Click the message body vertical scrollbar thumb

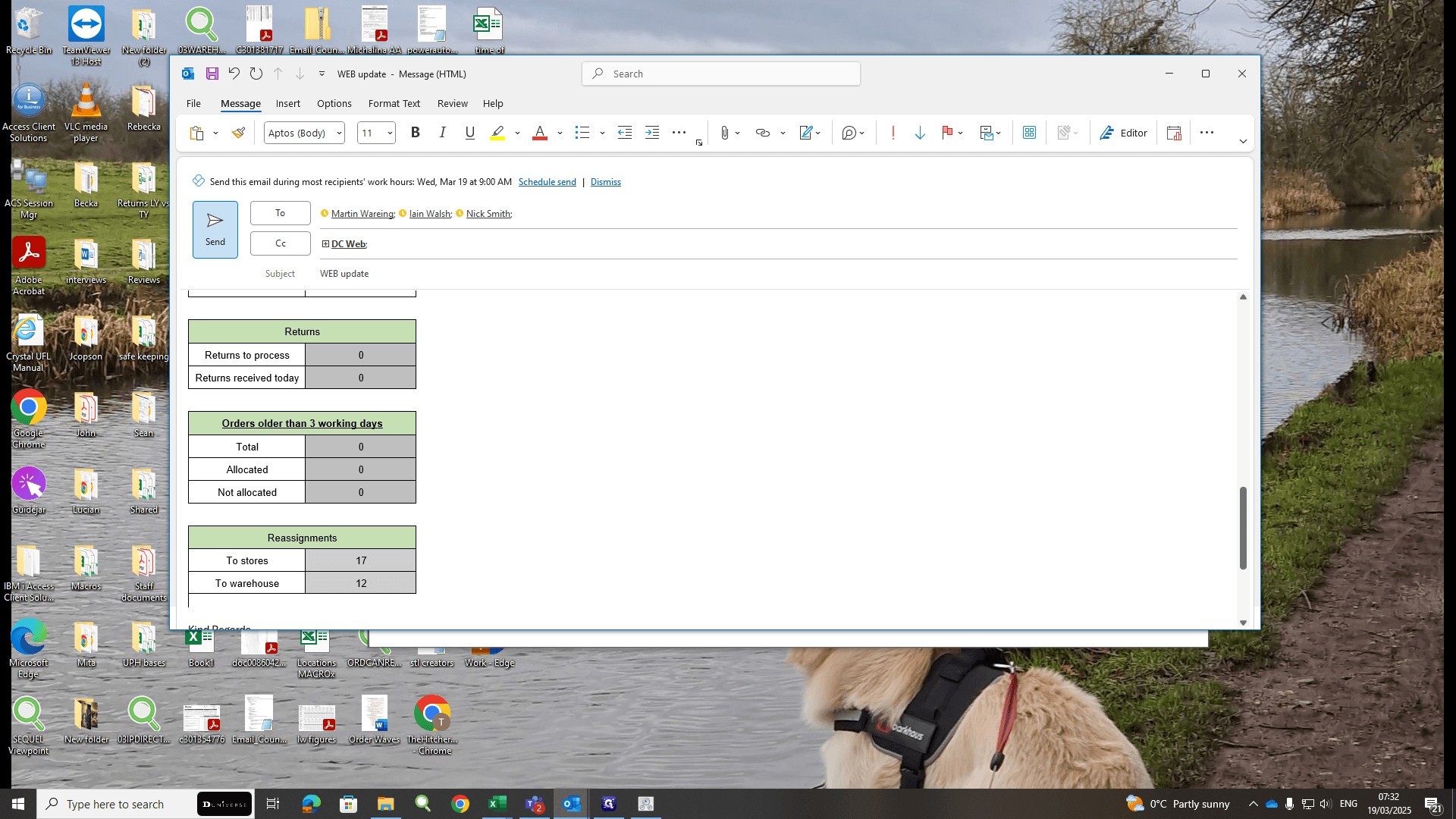[1243, 528]
